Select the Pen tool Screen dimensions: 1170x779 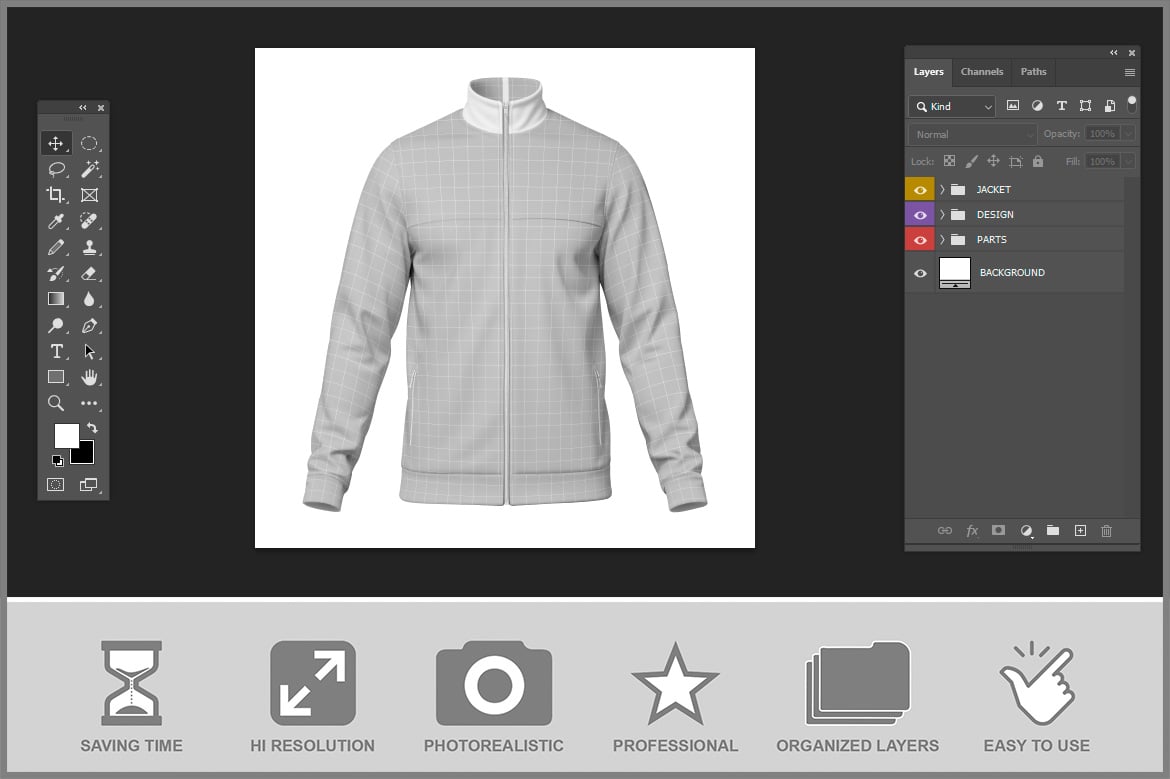tap(90, 325)
